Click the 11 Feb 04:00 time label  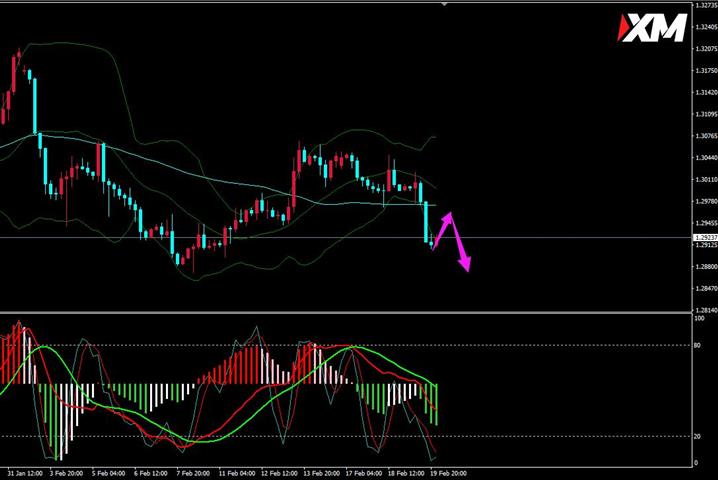(237, 473)
